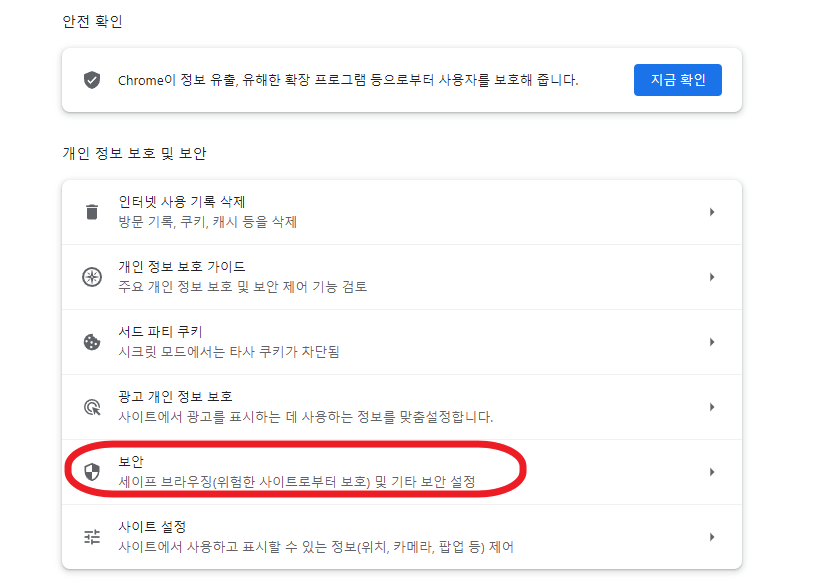Expand the 인터넷 사용 기록 삭제 row chevron
This screenshot has width=824, height=588.
point(712,210)
